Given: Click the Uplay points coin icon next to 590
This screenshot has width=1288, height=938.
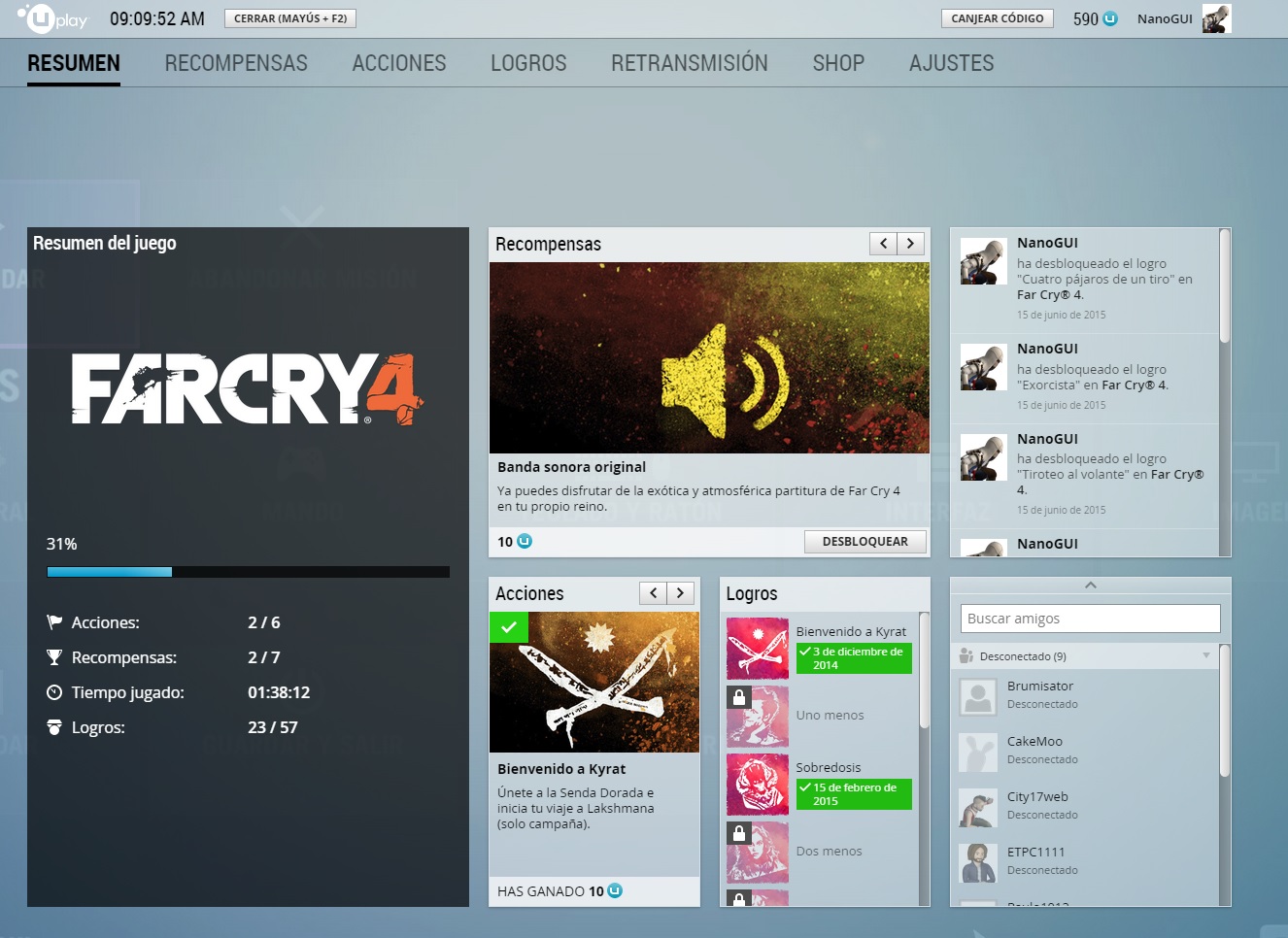Looking at the screenshot, I should [1110, 18].
